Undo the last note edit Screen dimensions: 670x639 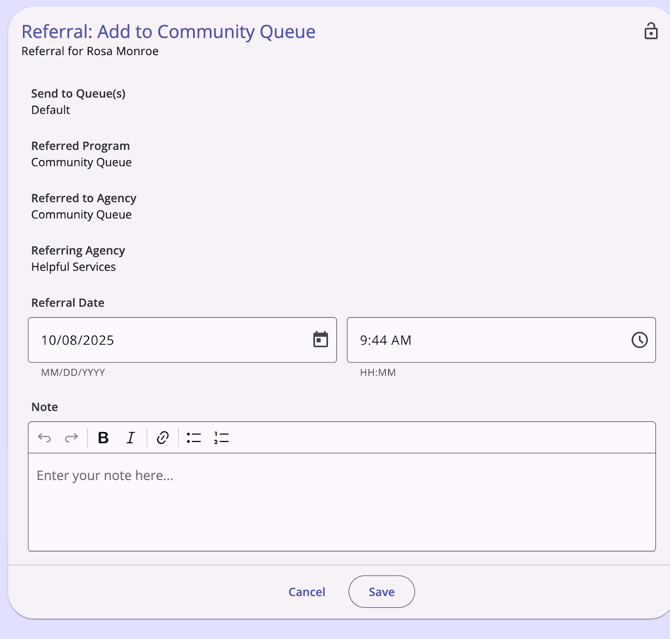tap(45, 438)
